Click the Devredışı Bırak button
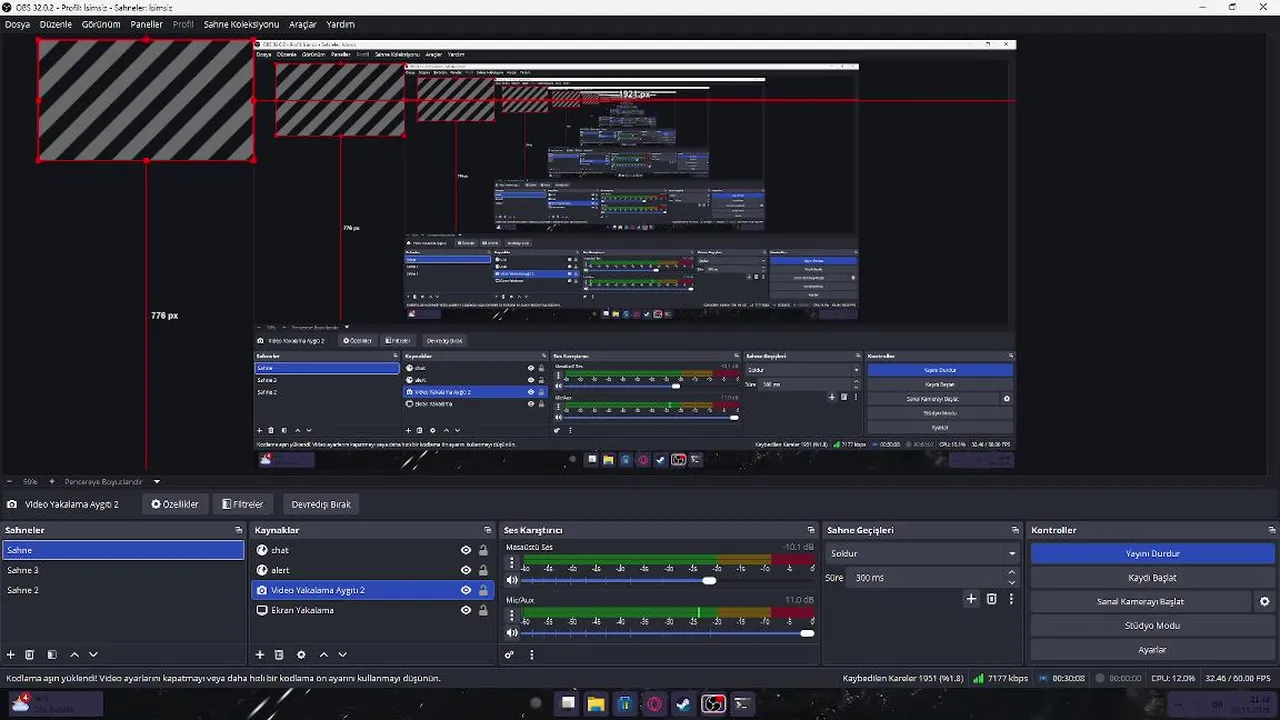1280x720 pixels. point(321,504)
